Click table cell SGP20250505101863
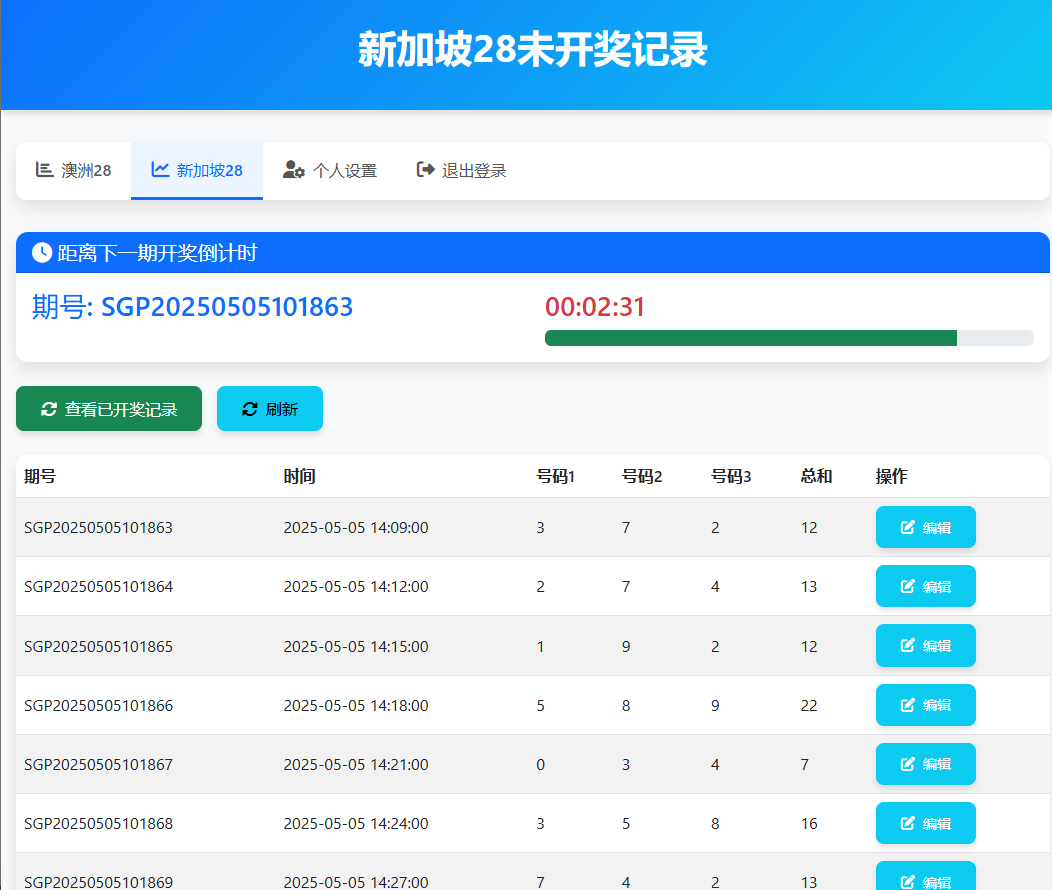 tap(99, 528)
